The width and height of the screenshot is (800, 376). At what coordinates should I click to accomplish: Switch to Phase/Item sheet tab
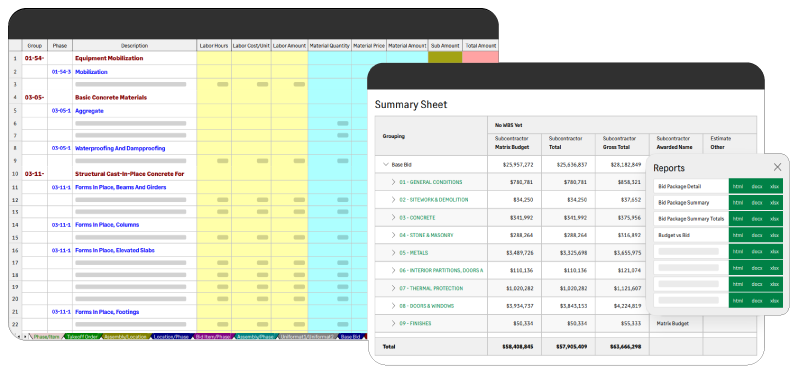(47, 337)
